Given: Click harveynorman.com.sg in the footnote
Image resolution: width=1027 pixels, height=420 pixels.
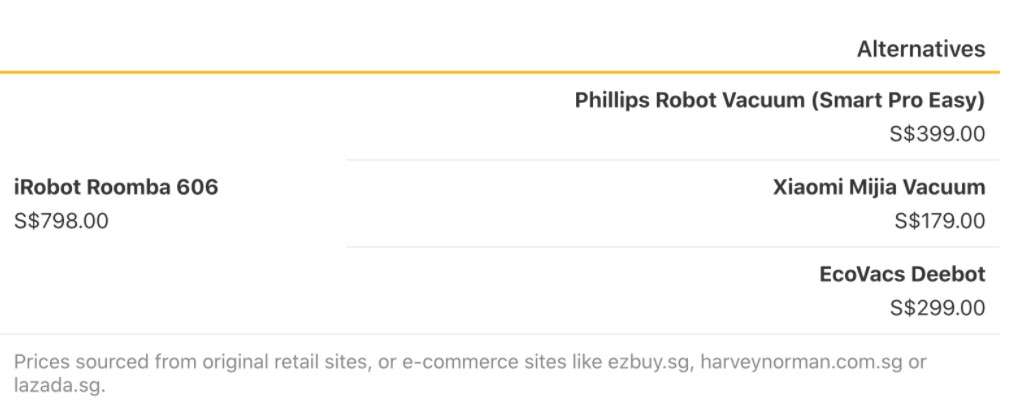Looking at the screenshot, I should pyautogui.click(x=799, y=362).
